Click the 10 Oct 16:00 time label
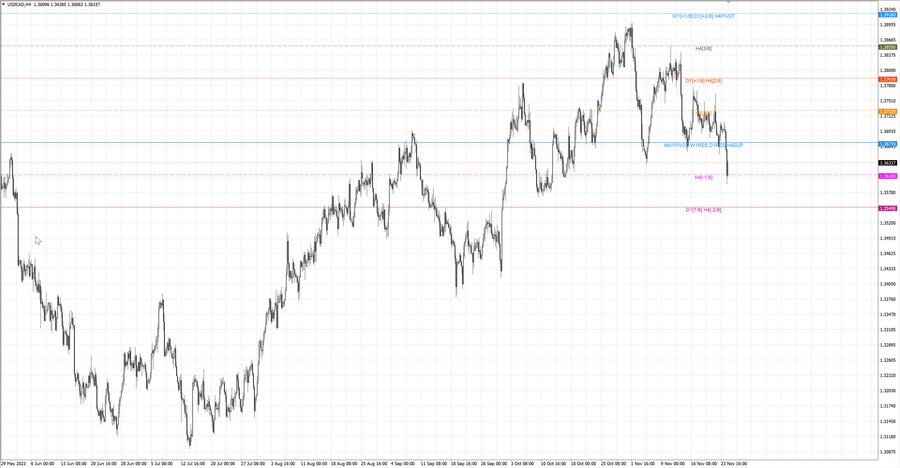Viewport: 900px width, 468px height. tap(553, 463)
